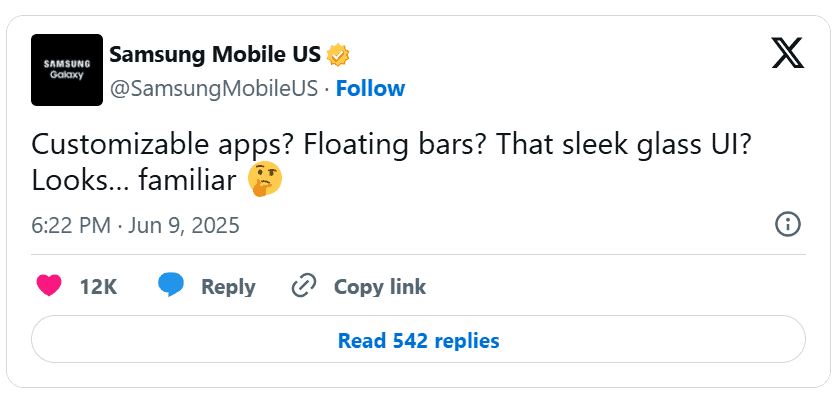
Task: Click the blue reply bubble icon
Action: [x=171, y=285]
